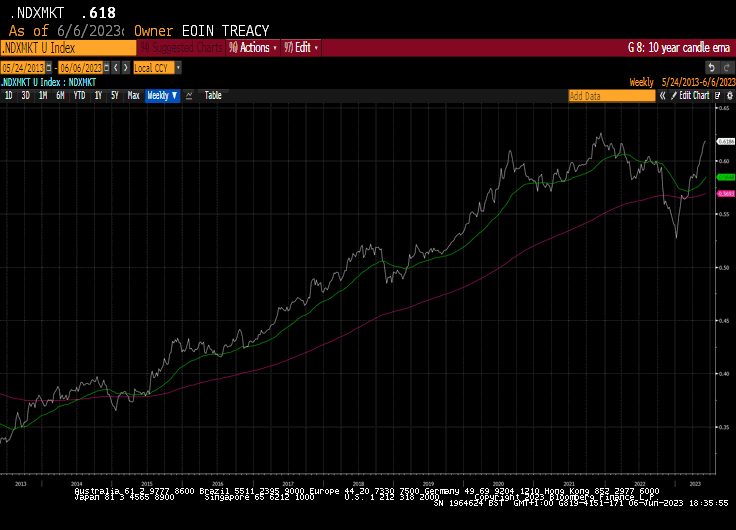Click the .NDXMKT U Index security field

pos(69,48)
